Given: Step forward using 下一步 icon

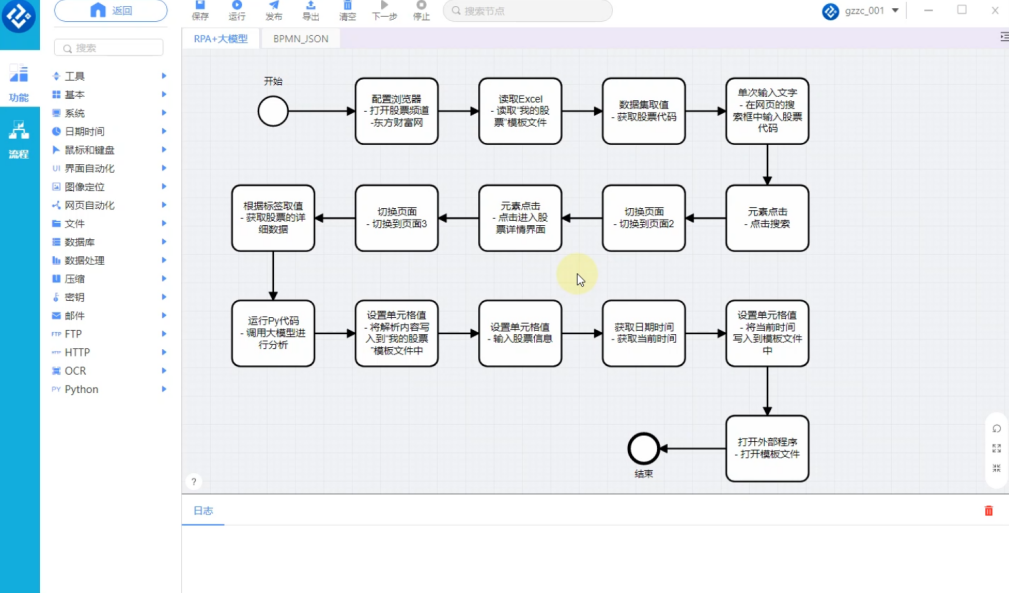Looking at the screenshot, I should (384, 7).
